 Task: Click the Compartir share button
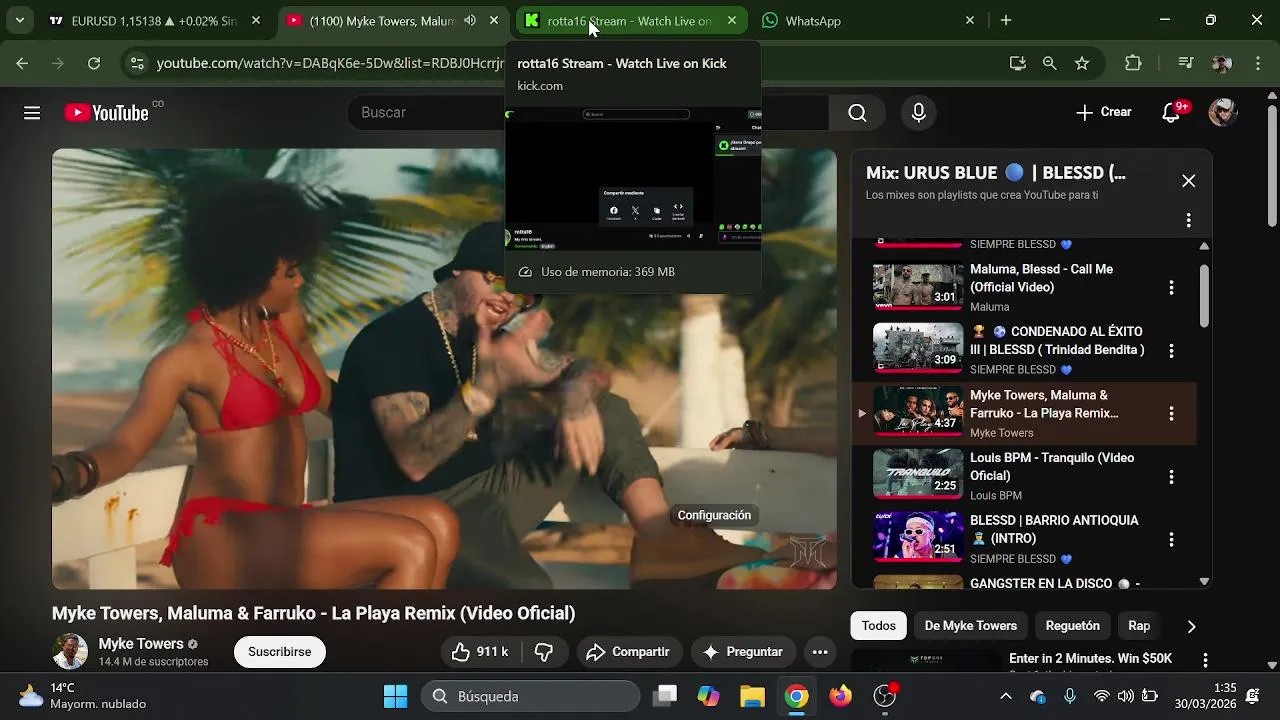(629, 652)
